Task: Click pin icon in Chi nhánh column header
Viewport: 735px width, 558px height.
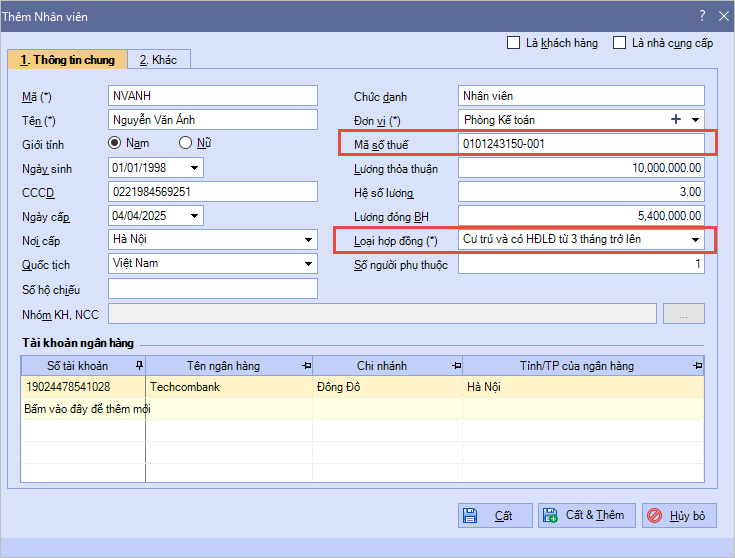Action: point(456,366)
